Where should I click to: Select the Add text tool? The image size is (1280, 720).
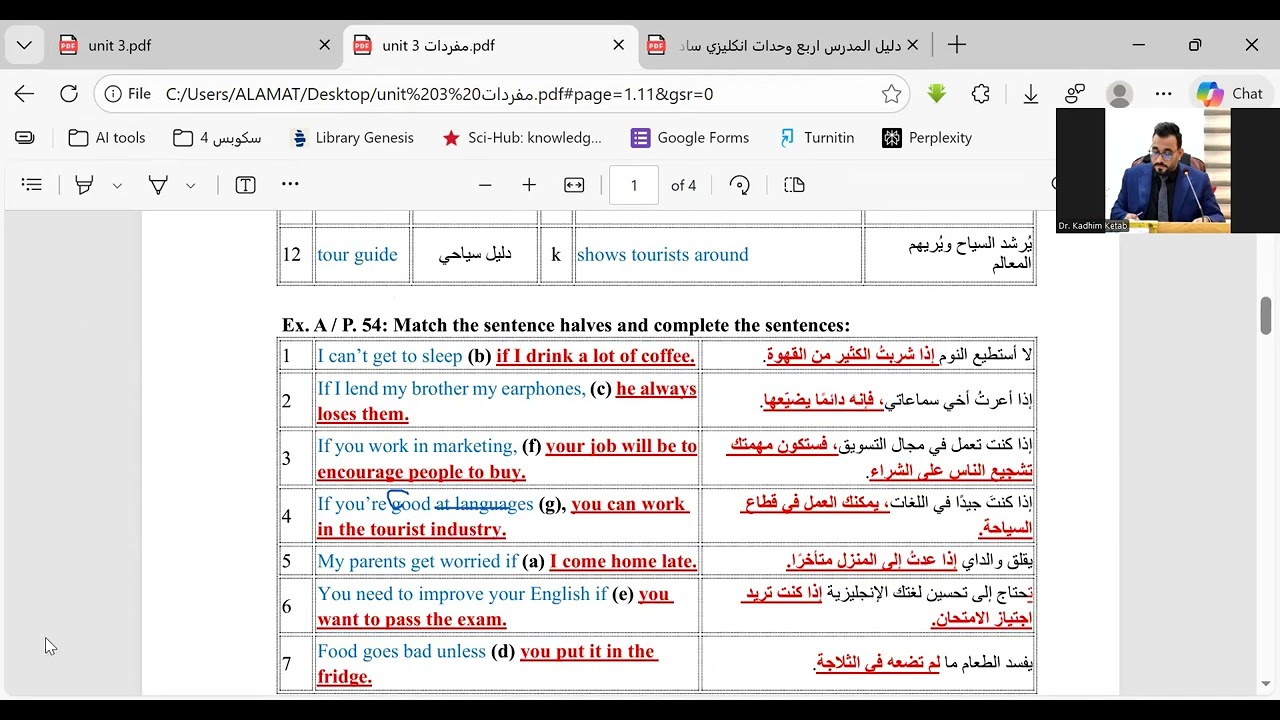(x=245, y=185)
